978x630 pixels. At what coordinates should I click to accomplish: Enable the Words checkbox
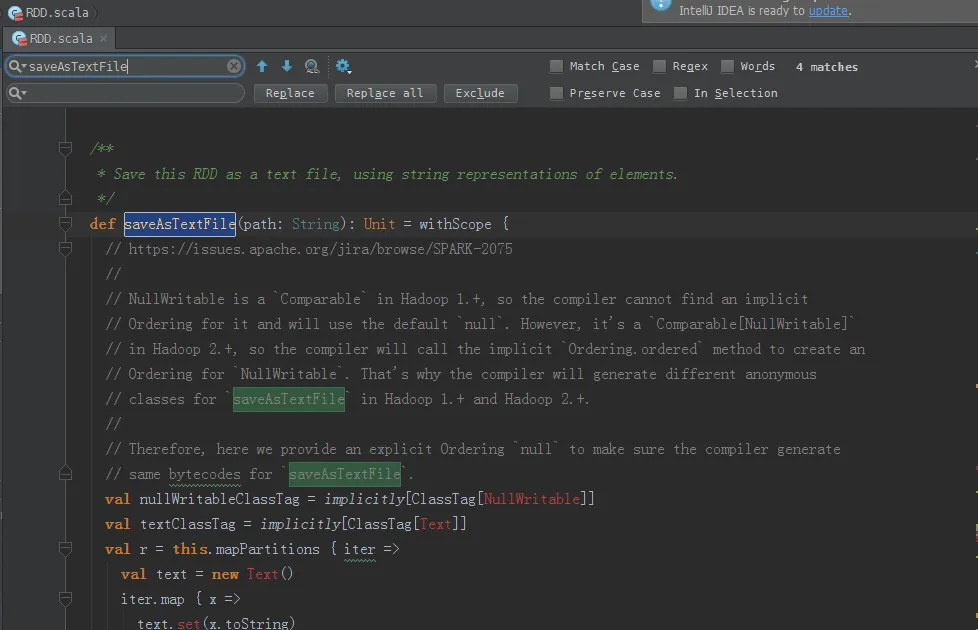[727, 66]
